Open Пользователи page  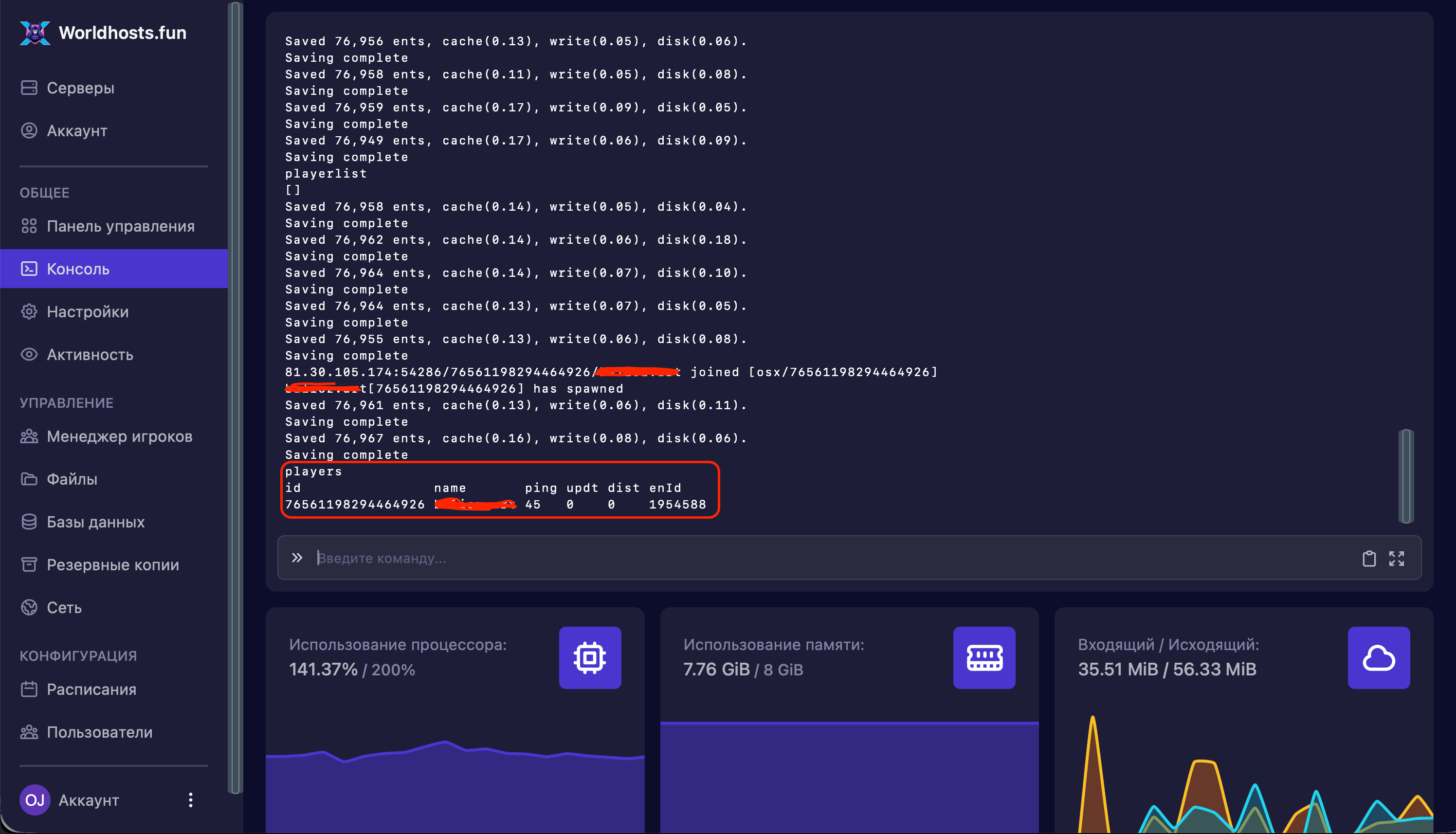pyautogui.click(x=114, y=732)
